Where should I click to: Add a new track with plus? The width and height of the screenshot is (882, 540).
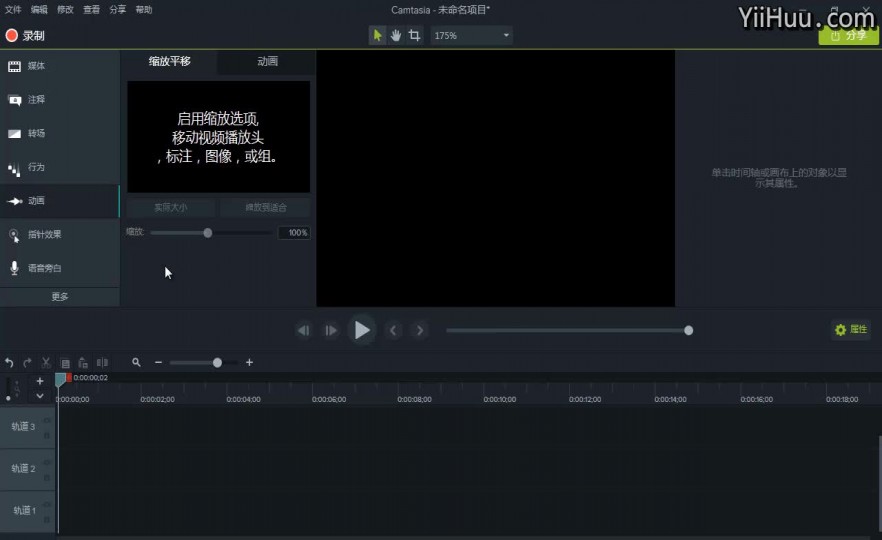click(40, 381)
